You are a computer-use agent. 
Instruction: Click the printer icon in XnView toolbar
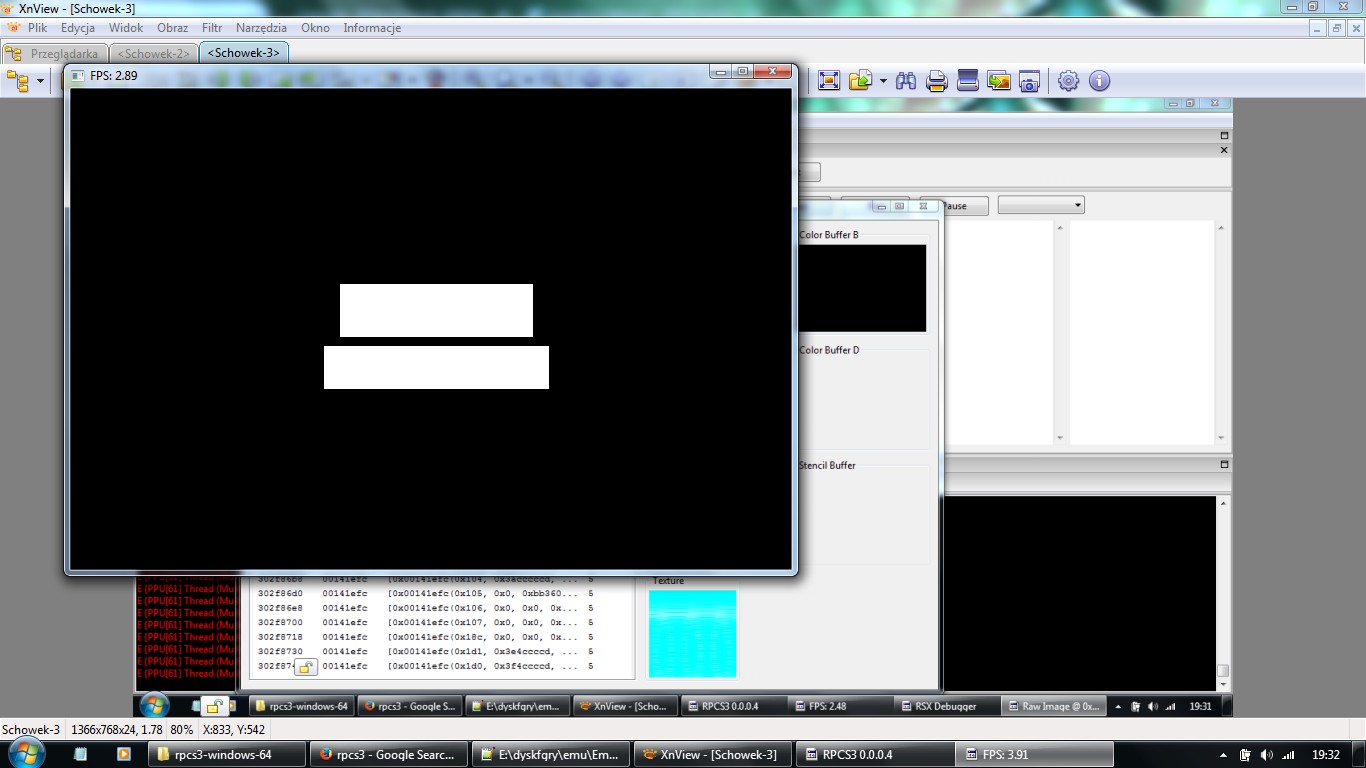click(x=936, y=81)
